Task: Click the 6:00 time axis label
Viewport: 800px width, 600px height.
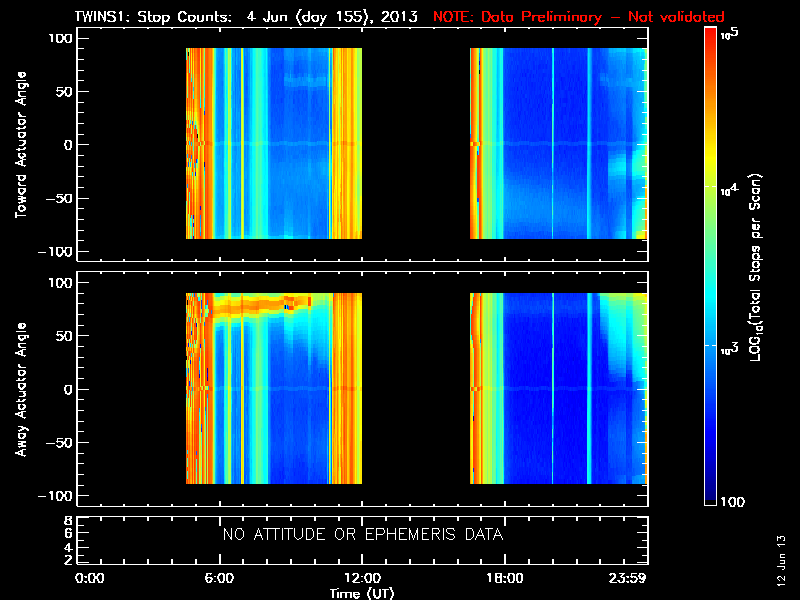Action: click(x=219, y=578)
